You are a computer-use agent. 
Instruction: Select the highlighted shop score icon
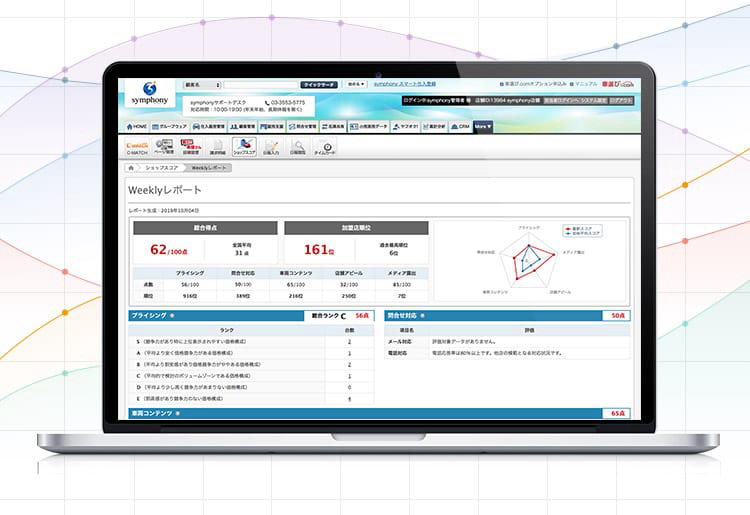coord(244,146)
